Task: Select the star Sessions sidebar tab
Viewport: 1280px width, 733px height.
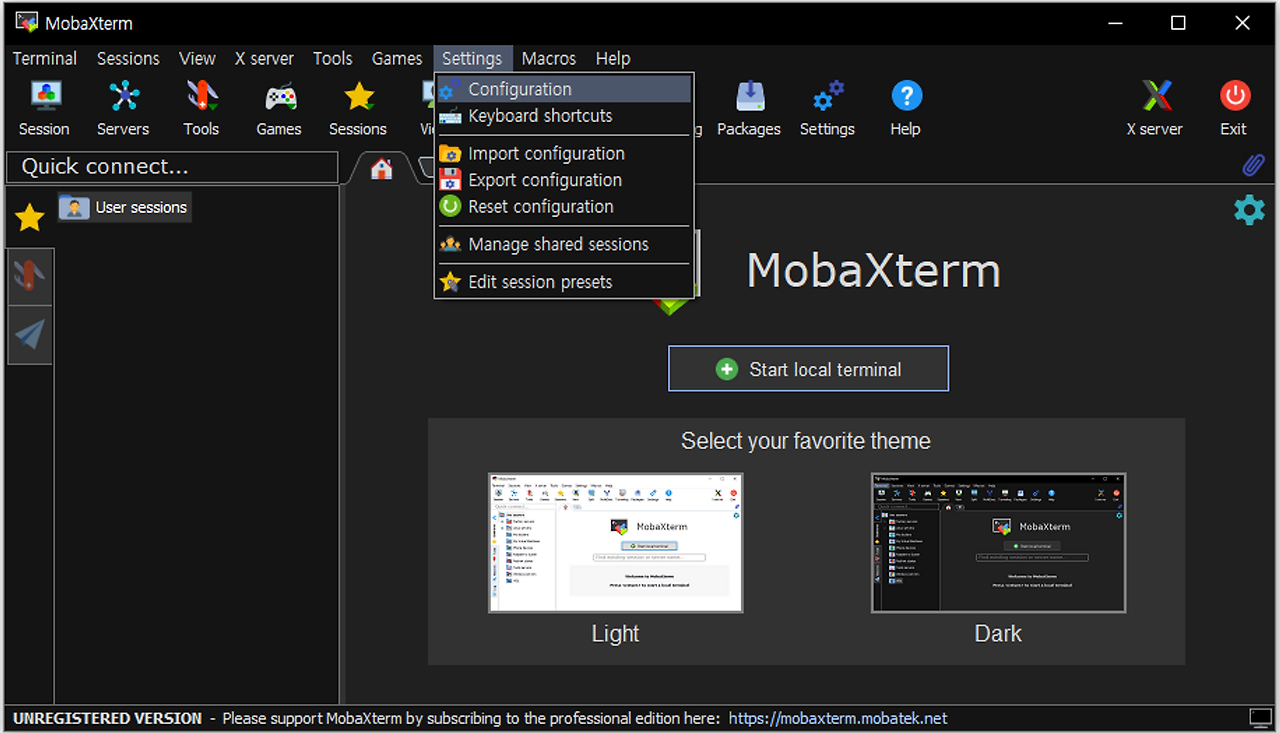Action: (30, 217)
